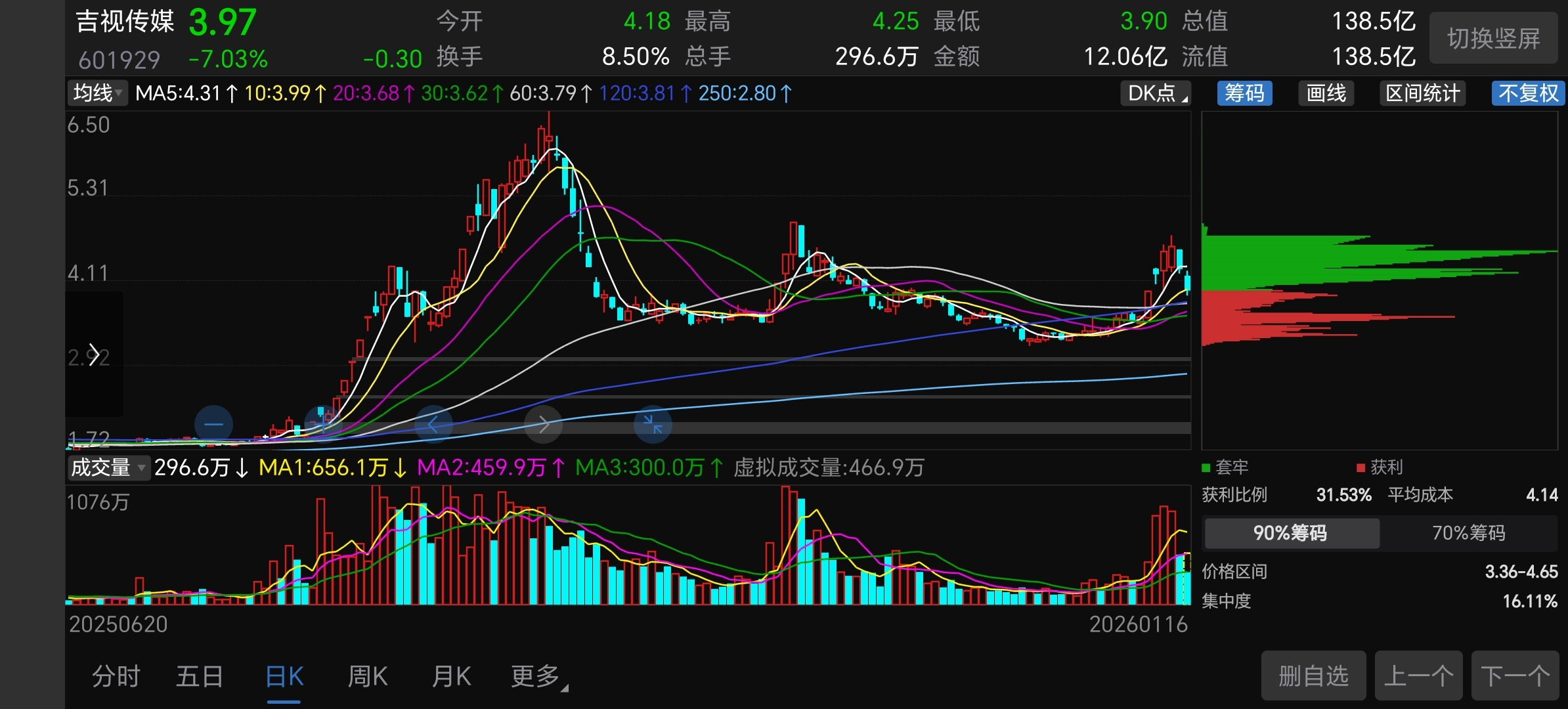Go to next stock with 下一个
Screen dimensions: 1568x709
[1515, 676]
